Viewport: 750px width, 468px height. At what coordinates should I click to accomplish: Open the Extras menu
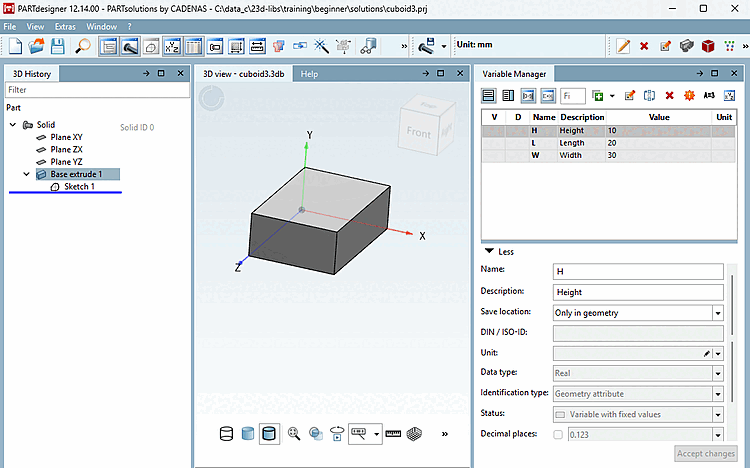(x=65, y=27)
